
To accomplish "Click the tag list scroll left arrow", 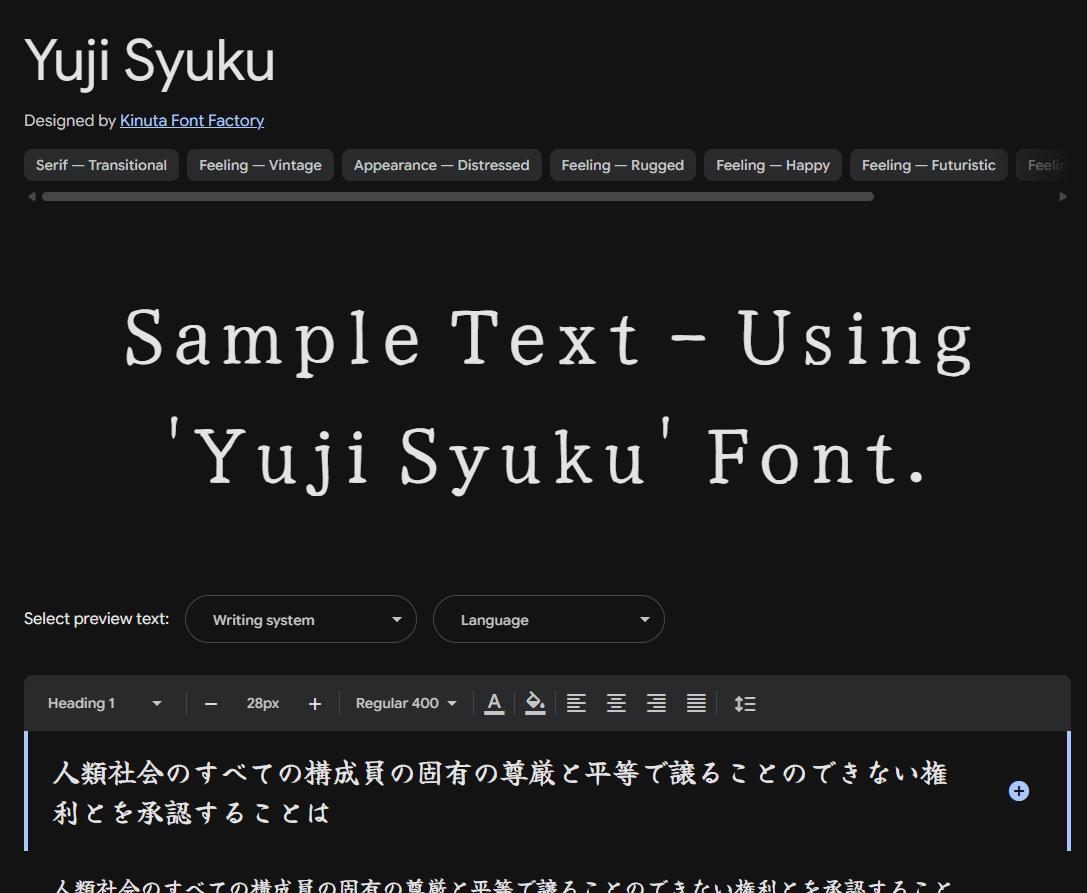I will coord(31,196).
